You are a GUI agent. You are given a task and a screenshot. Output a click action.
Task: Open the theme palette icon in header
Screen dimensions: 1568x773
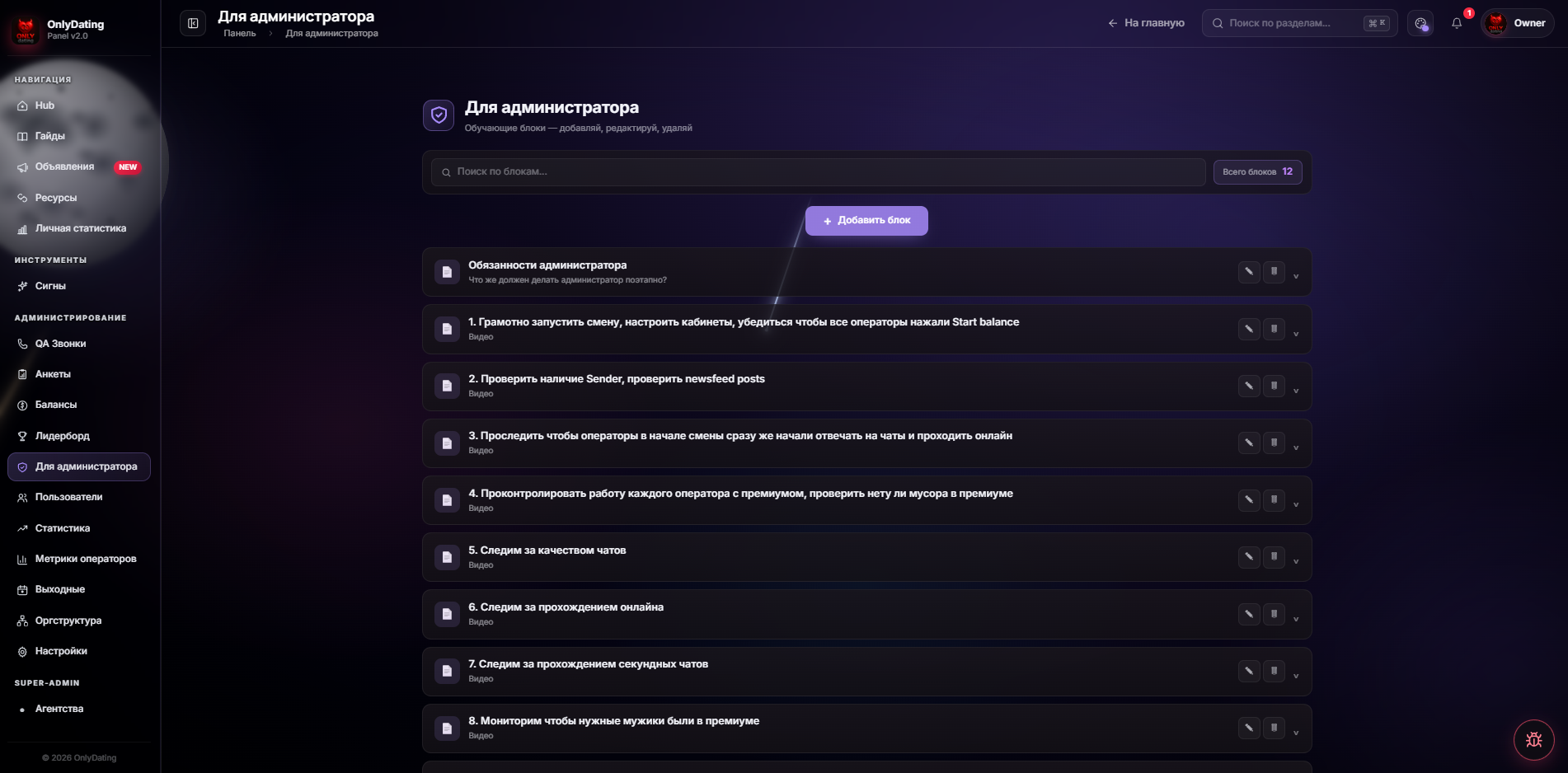1420,23
